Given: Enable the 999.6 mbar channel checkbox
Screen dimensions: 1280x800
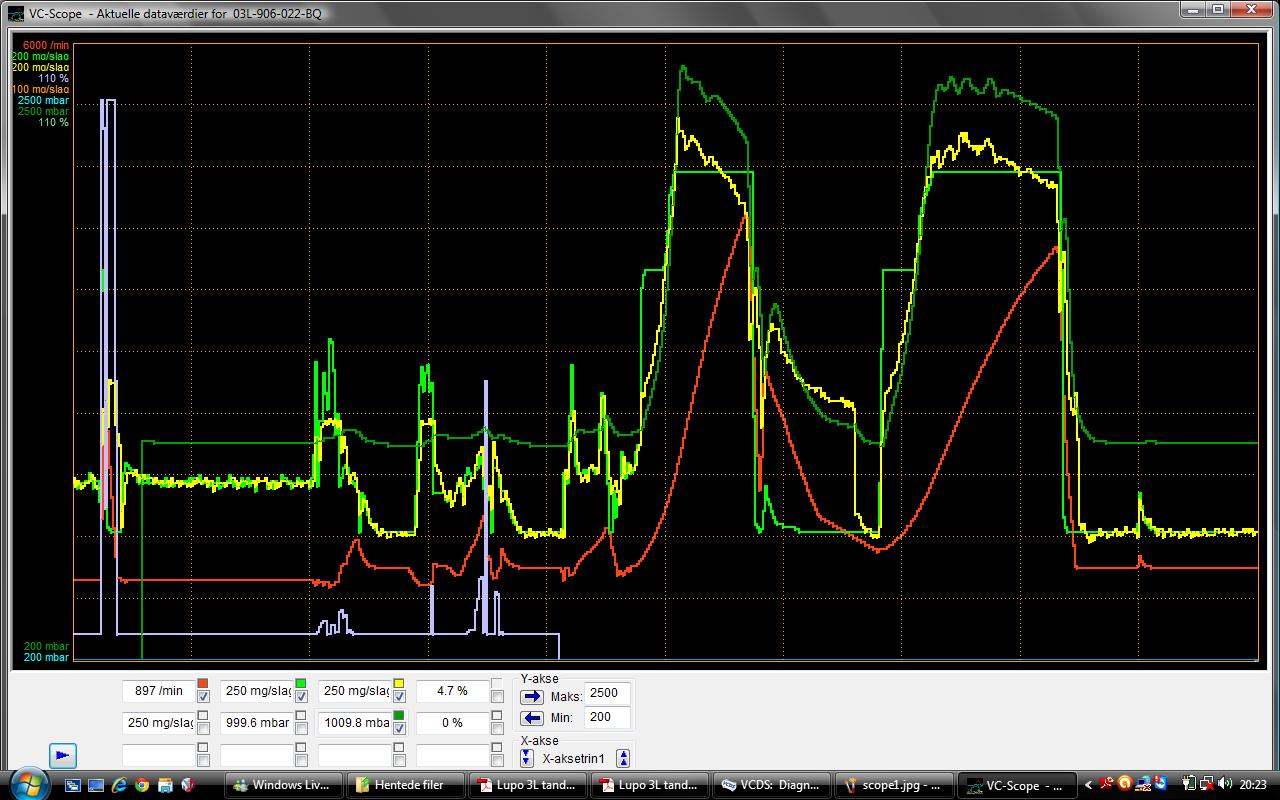Looking at the screenshot, I should pos(301,729).
